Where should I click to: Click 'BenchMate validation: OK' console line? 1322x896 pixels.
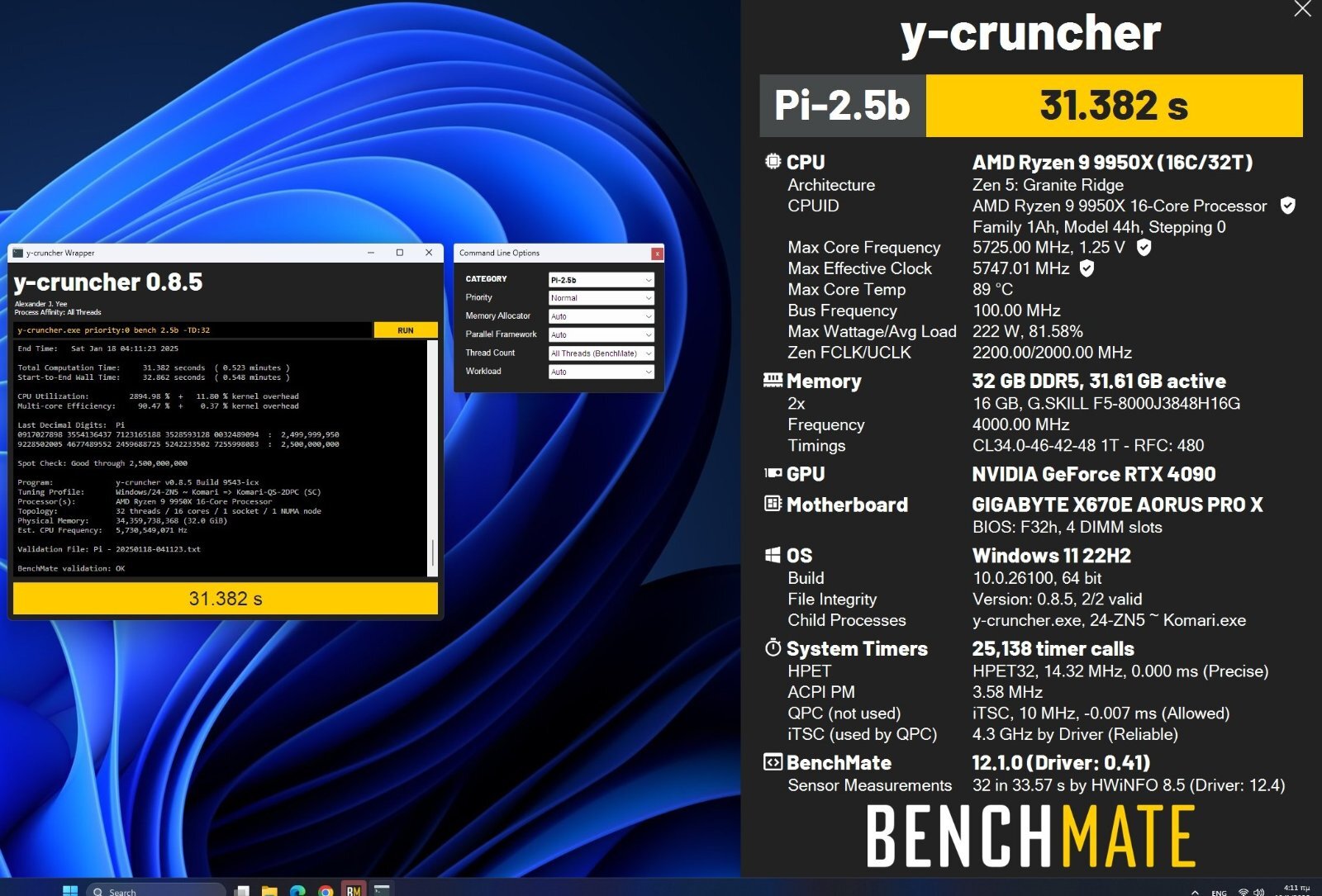click(71, 568)
